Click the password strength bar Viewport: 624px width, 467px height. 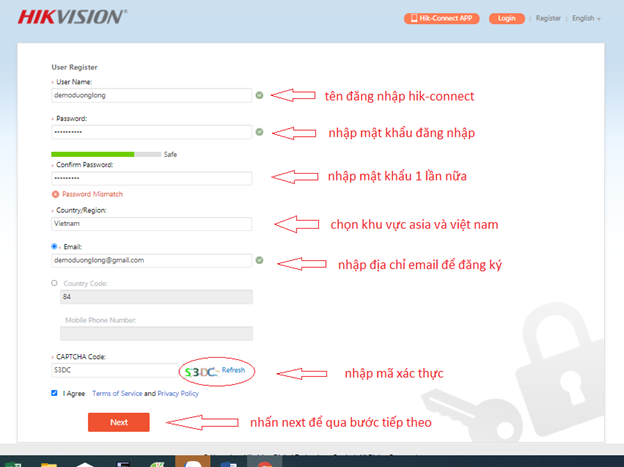click(106, 154)
